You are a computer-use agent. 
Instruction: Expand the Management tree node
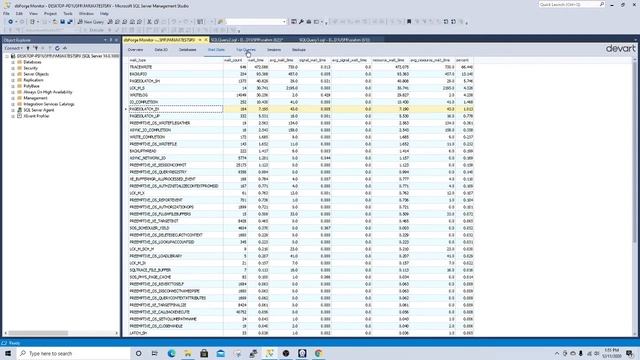(x=13, y=98)
